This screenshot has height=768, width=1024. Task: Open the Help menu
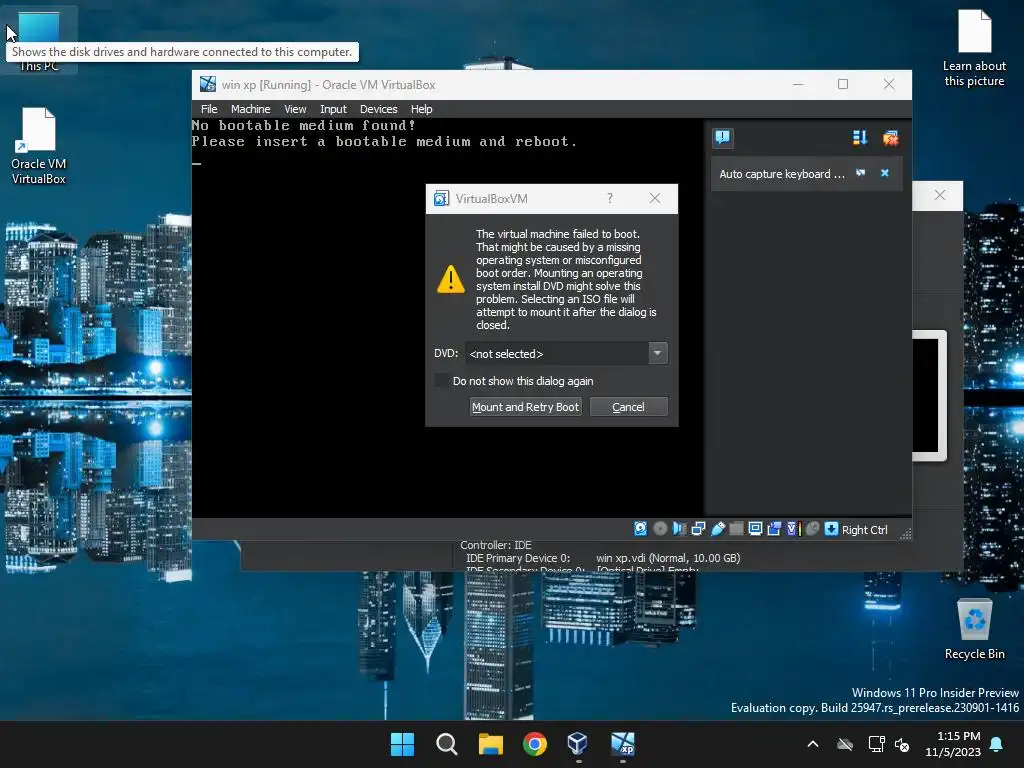(x=421, y=109)
